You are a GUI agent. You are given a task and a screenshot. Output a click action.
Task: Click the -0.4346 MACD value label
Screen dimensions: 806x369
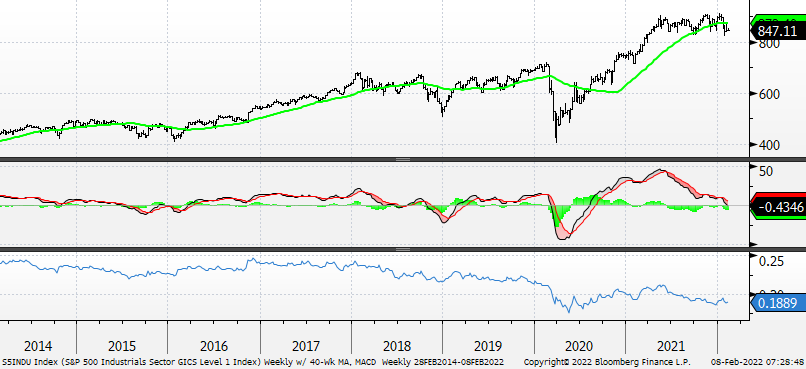[777, 208]
